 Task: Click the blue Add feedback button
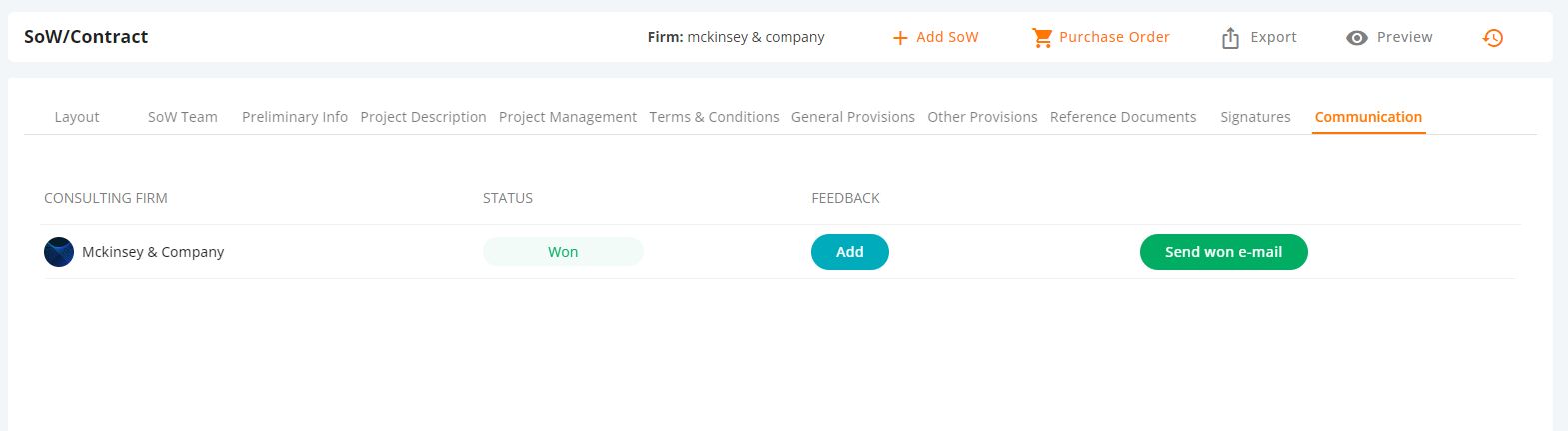tap(850, 252)
